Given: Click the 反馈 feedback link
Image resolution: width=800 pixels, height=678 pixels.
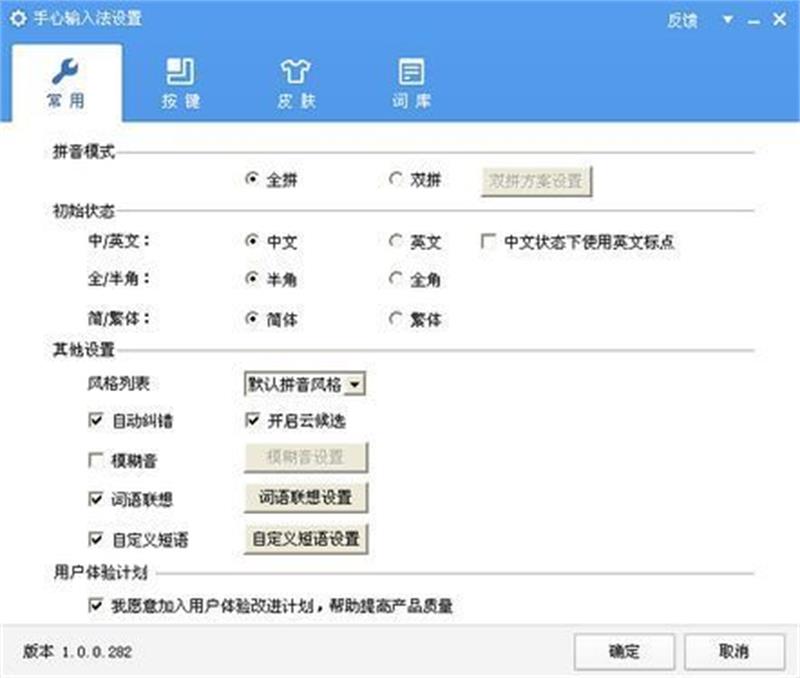Looking at the screenshot, I should [x=682, y=20].
